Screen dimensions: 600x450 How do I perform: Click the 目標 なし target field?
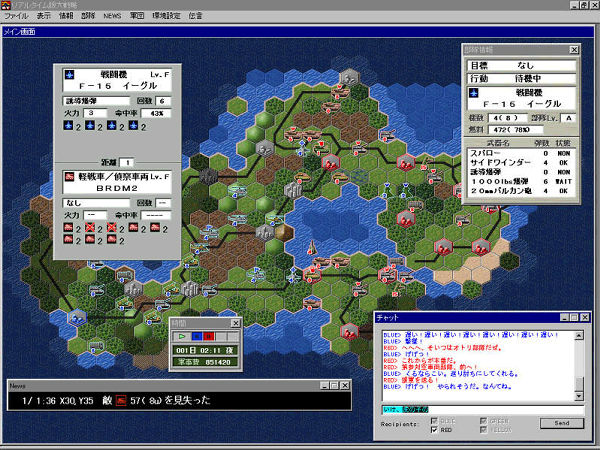(x=522, y=65)
